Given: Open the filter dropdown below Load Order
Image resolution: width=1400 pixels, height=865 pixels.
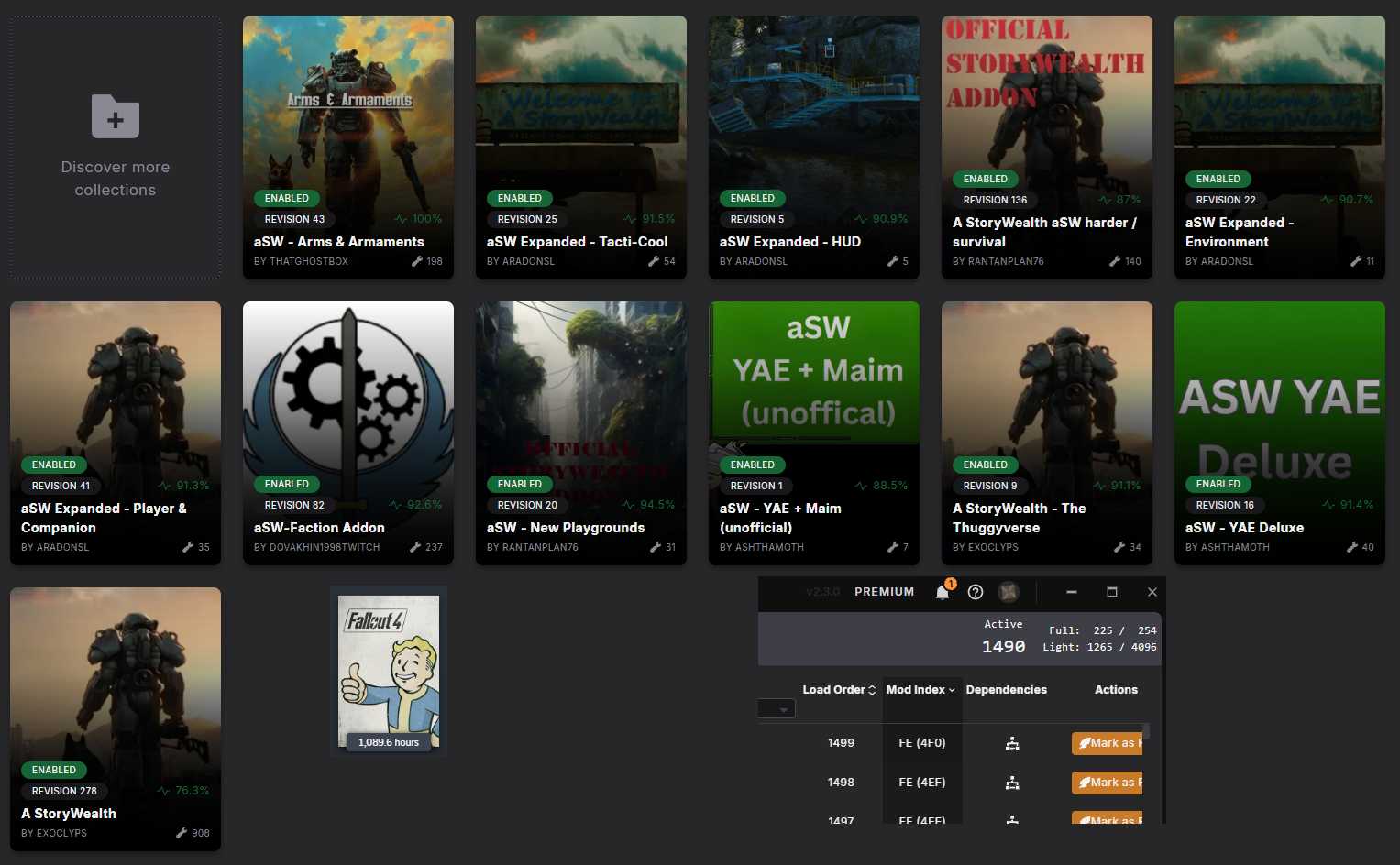Looking at the screenshot, I should [777, 710].
